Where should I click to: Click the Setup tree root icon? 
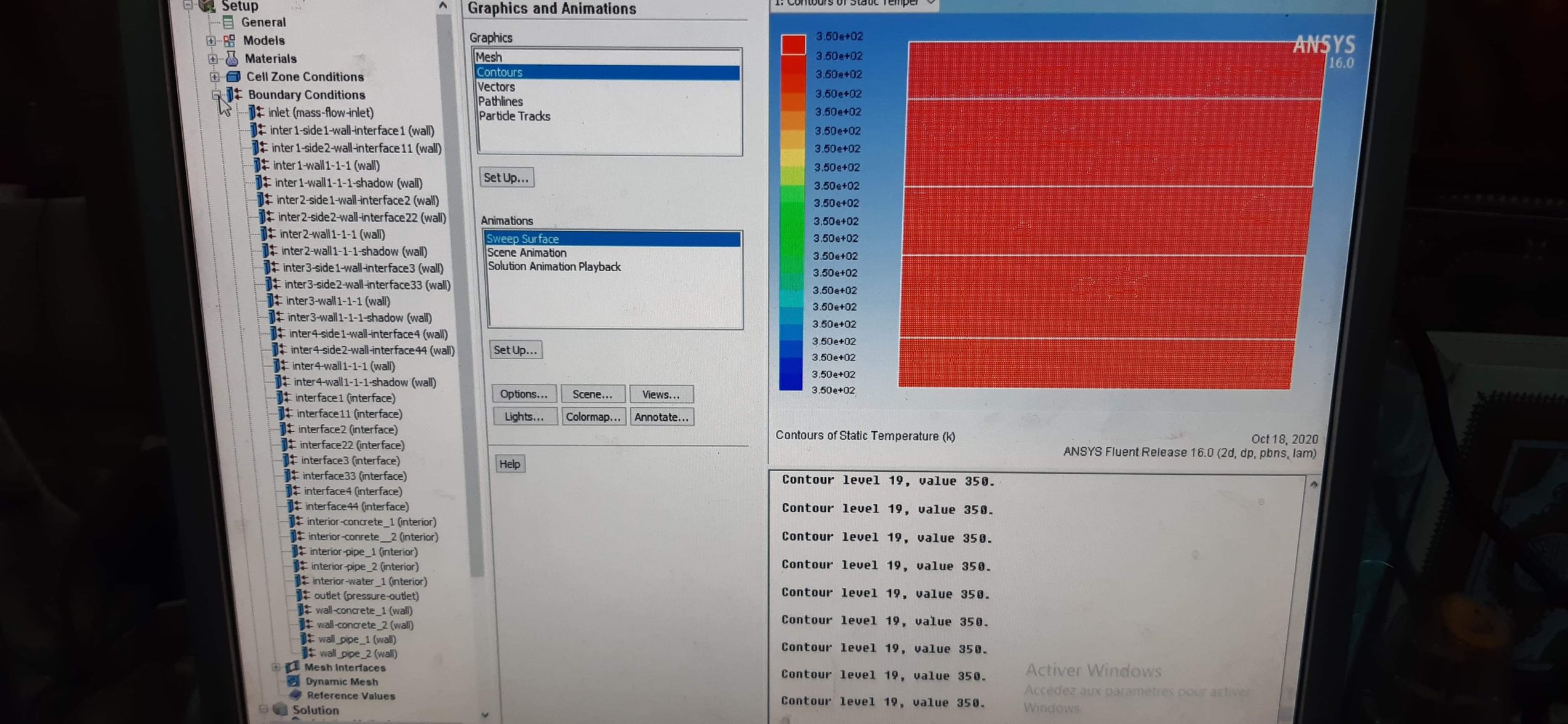coord(207,6)
